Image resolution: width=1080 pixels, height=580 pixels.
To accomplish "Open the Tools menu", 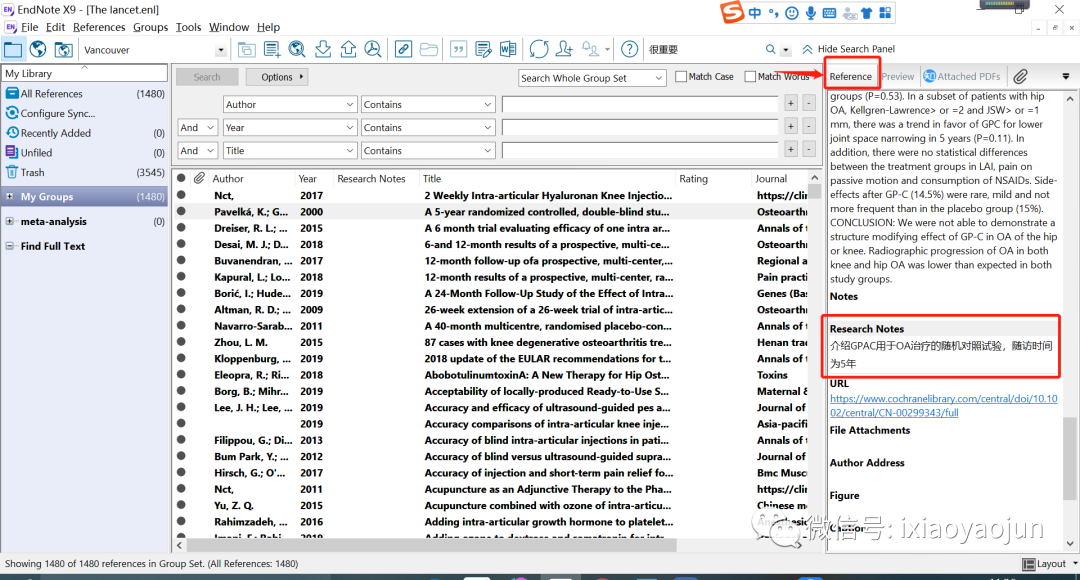I will 188,27.
